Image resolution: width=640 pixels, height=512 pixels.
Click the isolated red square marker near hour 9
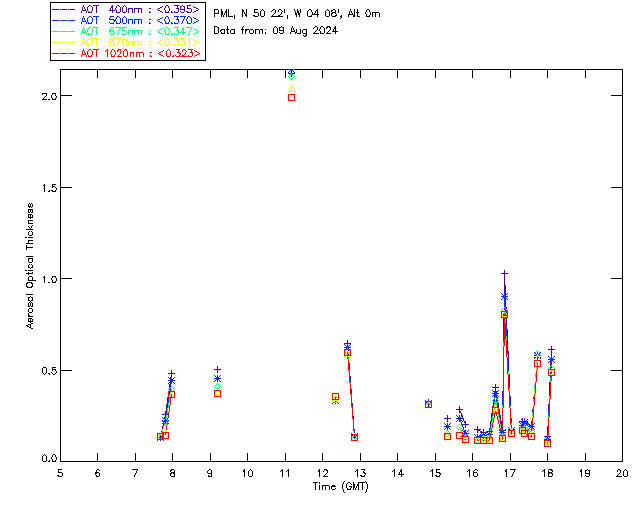[218, 394]
